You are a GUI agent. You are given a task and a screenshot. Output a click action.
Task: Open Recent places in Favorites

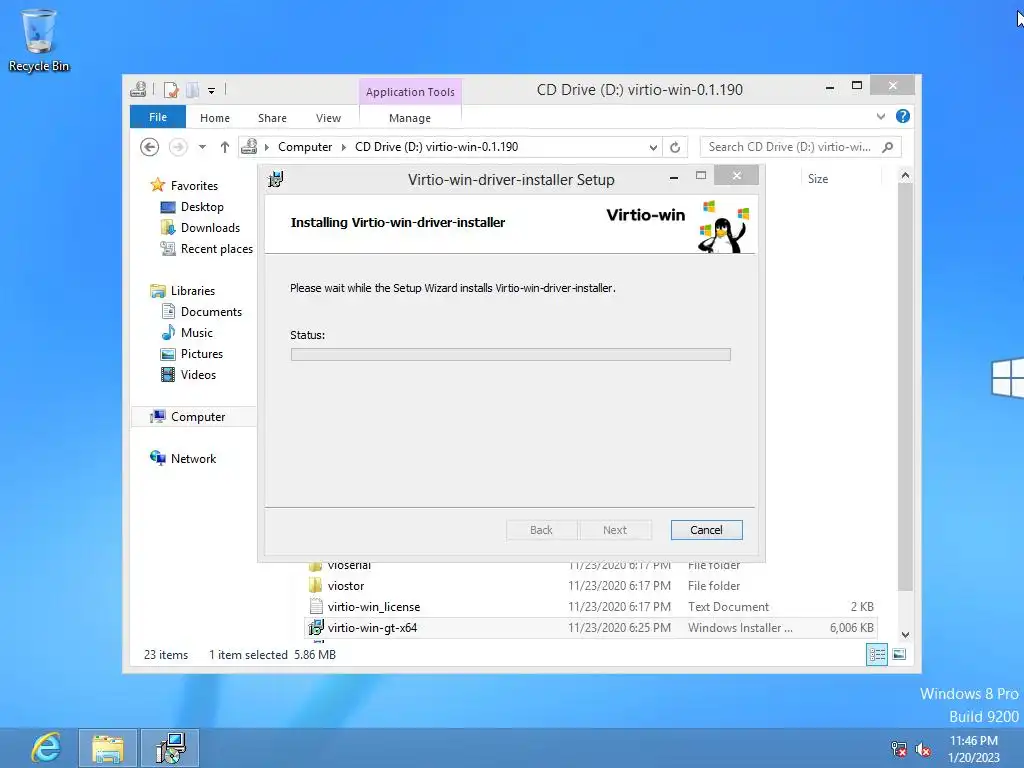coord(216,248)
